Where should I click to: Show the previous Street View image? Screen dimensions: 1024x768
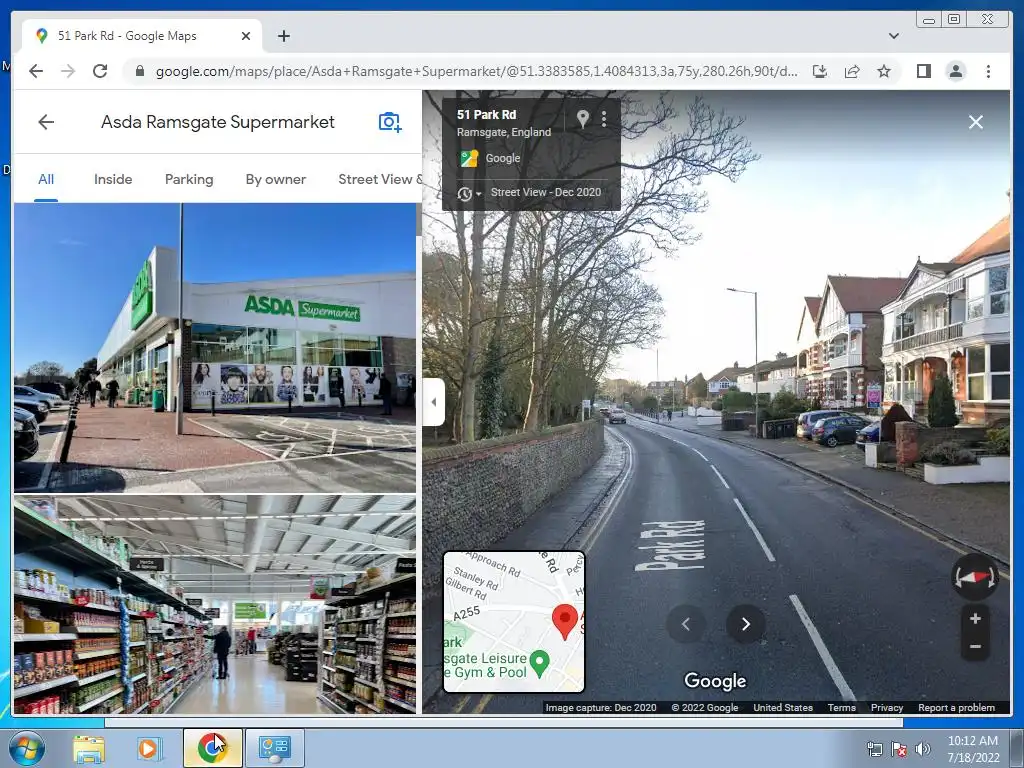coord(686,624)
